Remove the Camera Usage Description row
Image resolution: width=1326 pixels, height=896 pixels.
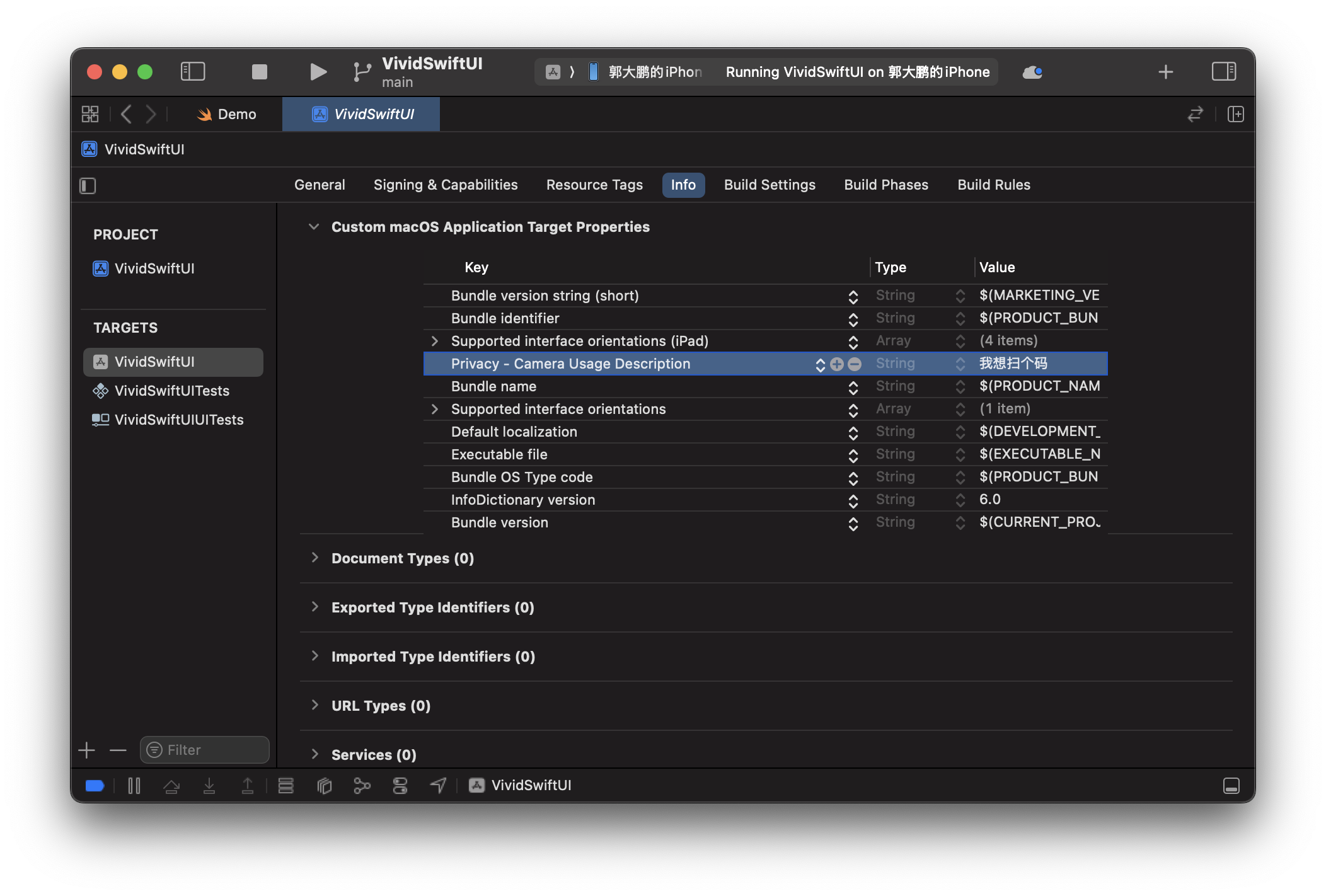[x=854, y=364]
